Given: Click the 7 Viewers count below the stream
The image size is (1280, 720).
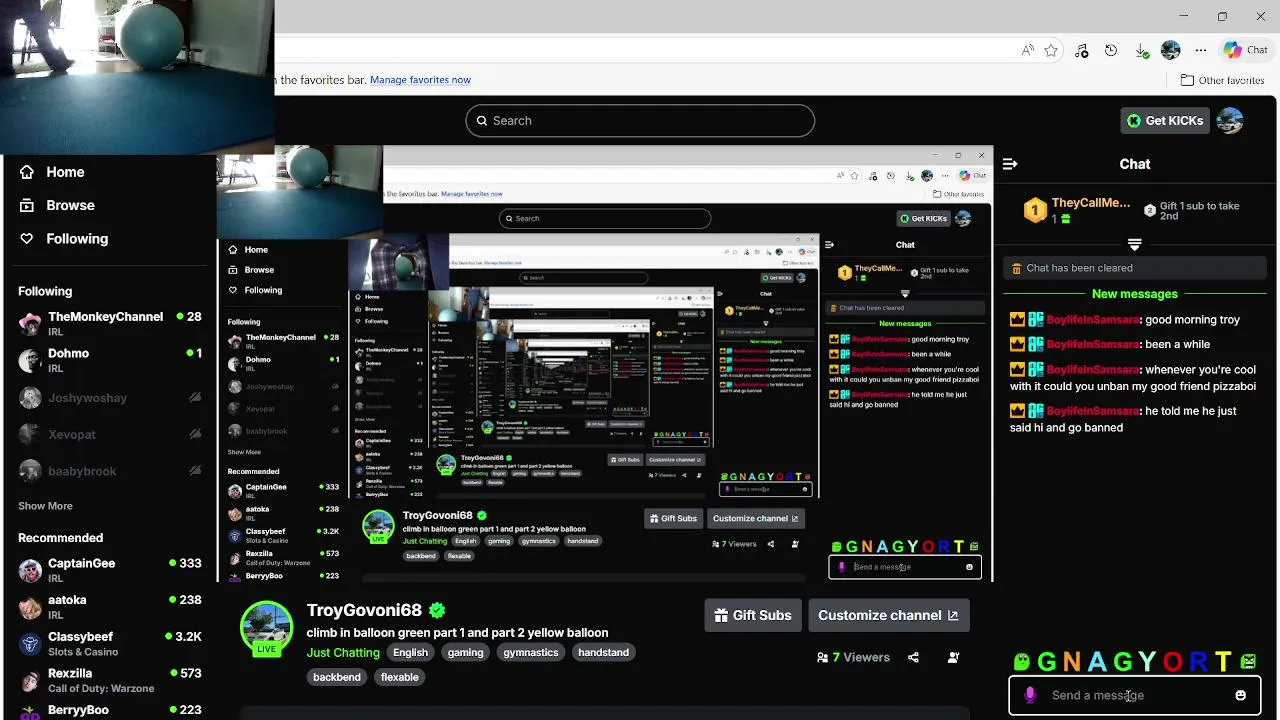Looking at the screenshot, I should pyautogui.click(x=853, y=657).
